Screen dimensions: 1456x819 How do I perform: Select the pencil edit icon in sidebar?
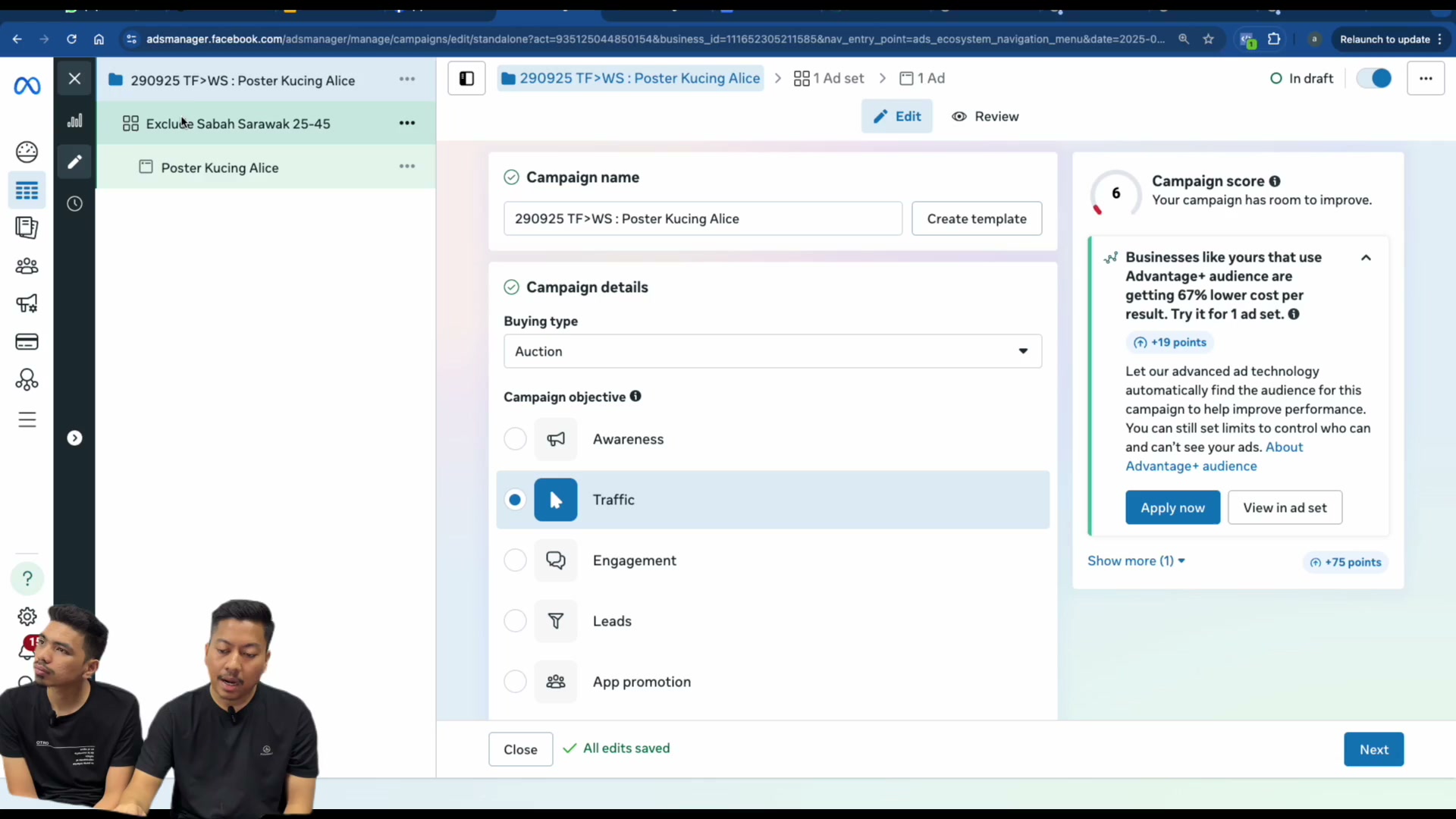(x=74, y=162)
